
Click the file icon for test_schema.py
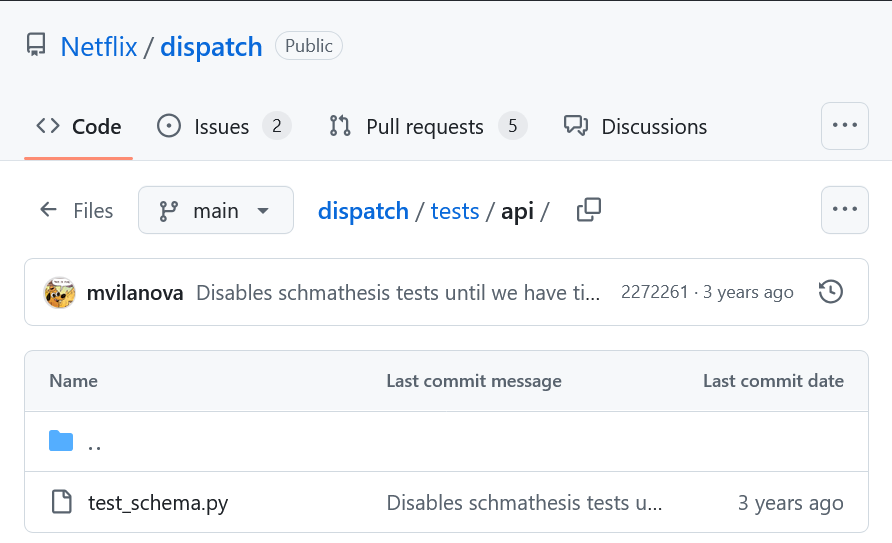tap(61, 502)
